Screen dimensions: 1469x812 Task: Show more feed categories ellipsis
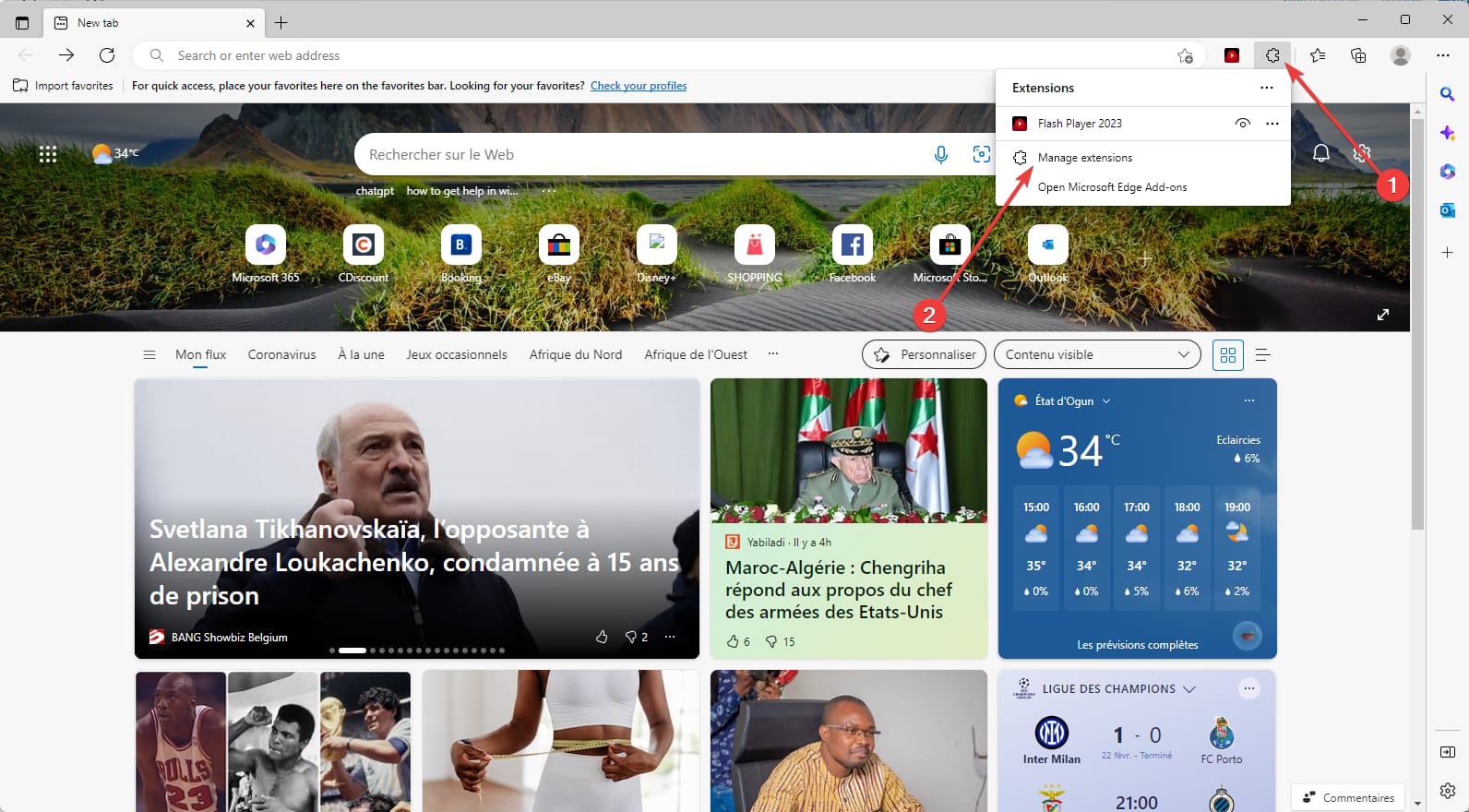tap(773, 353)
